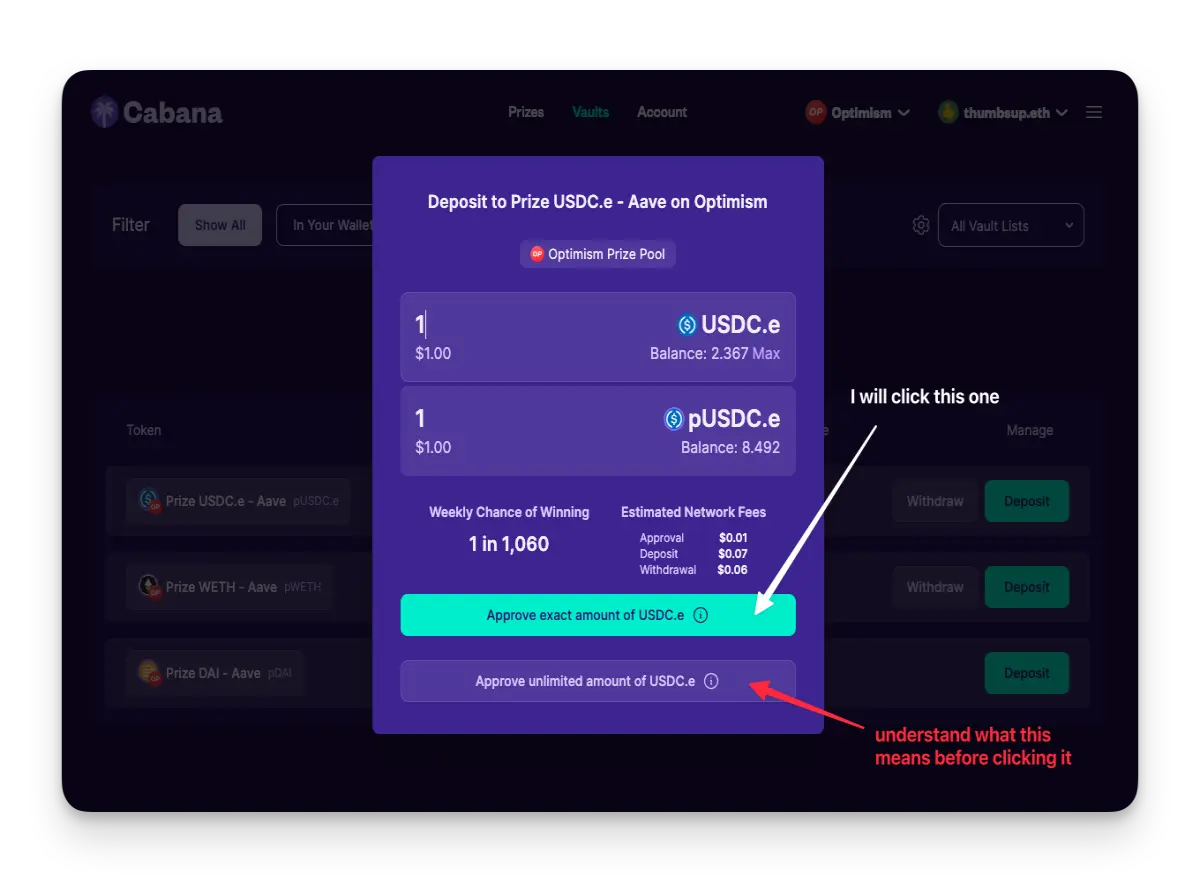Open vault list settings gear icon

click(921, 226)
